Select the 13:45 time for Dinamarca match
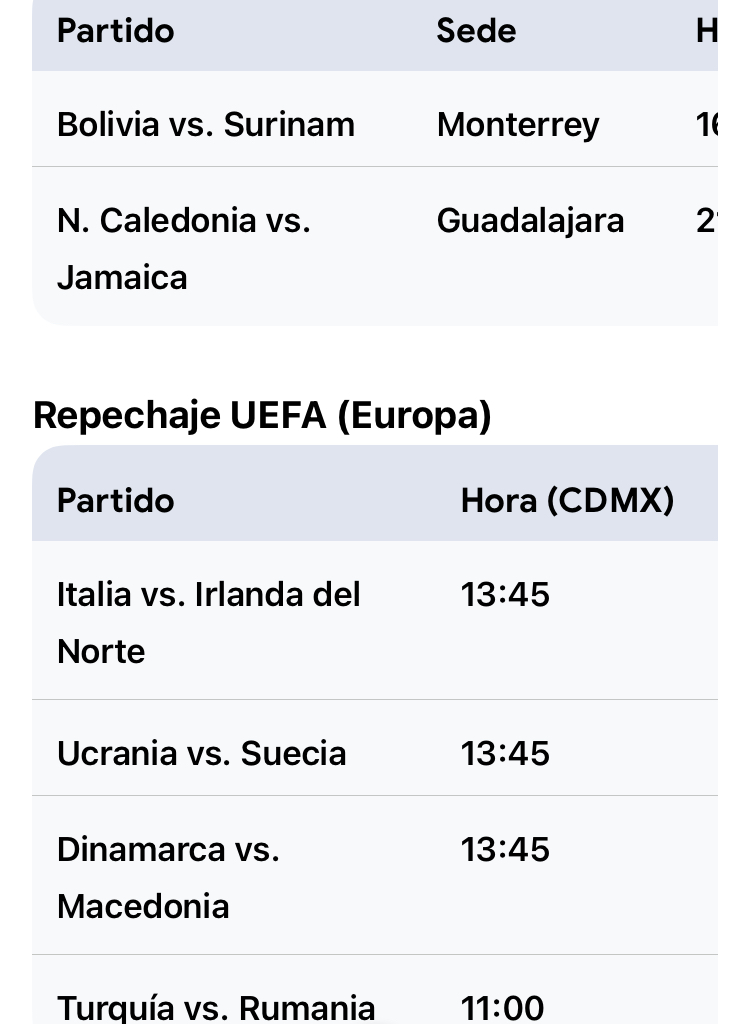 click(x=505, y=849)
